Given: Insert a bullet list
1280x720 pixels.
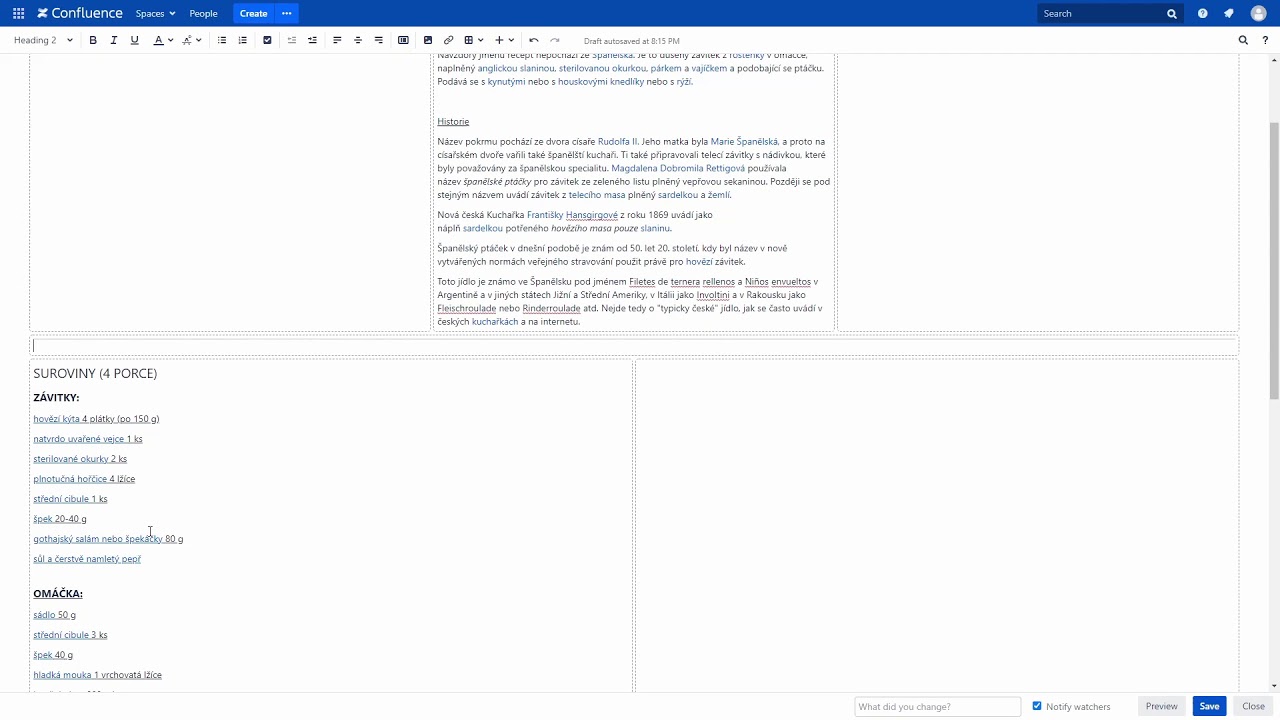Looking at the screenshot, I should click(222, 40).
